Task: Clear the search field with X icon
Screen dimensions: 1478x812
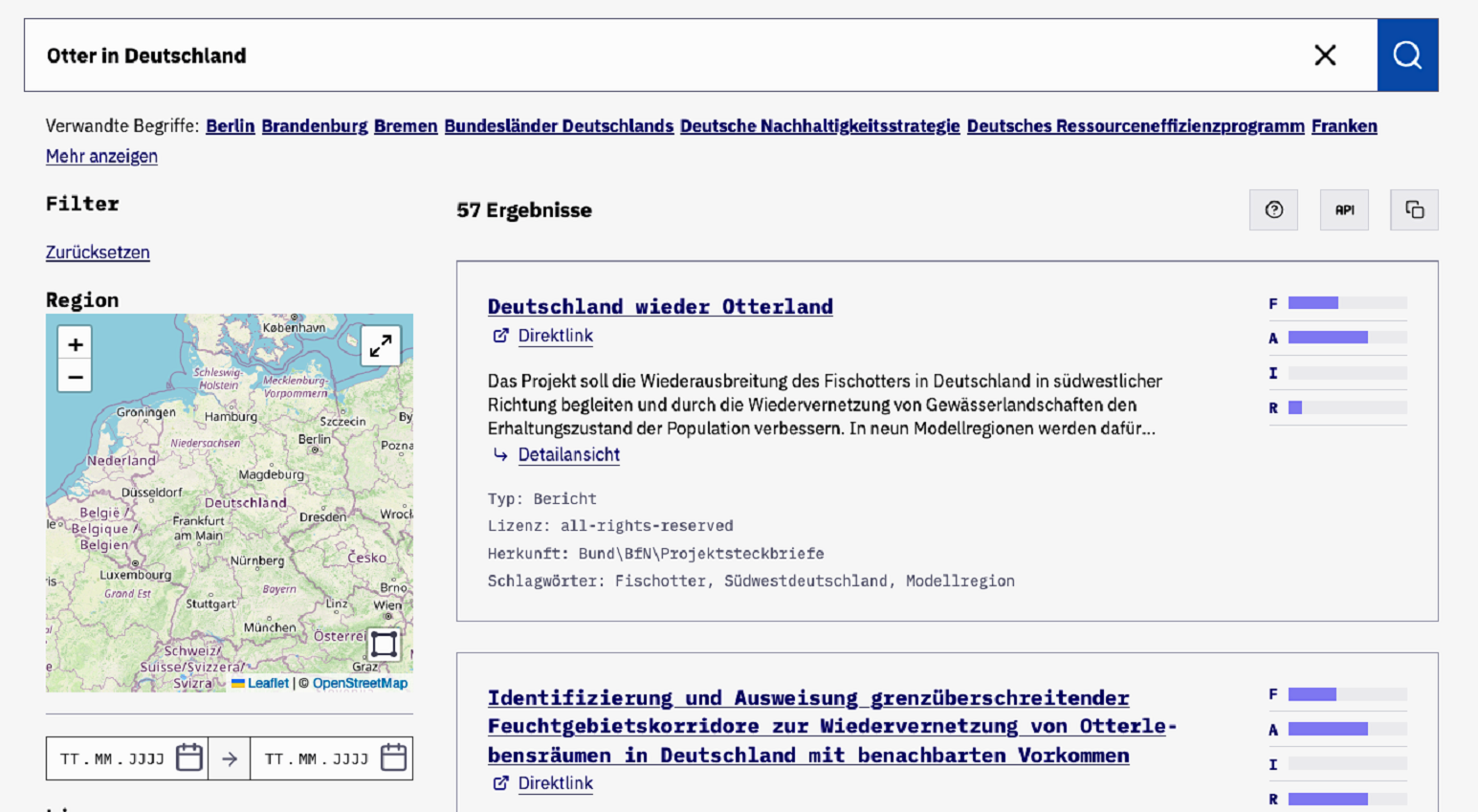Action: 1325,55
